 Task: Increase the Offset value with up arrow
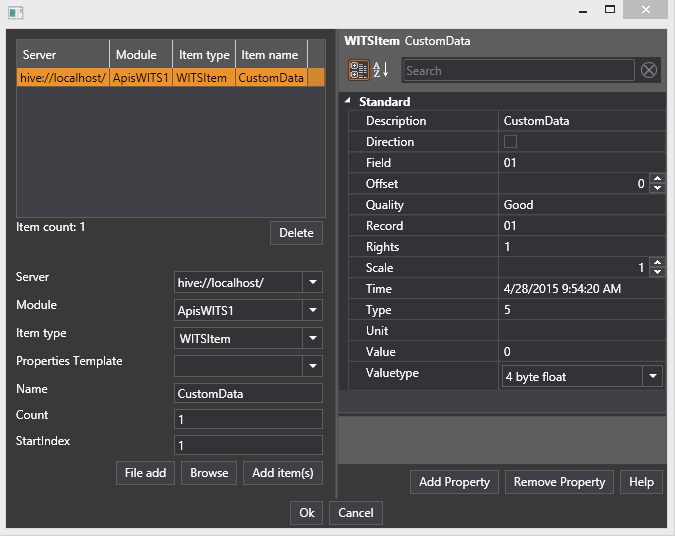[657, 179]
